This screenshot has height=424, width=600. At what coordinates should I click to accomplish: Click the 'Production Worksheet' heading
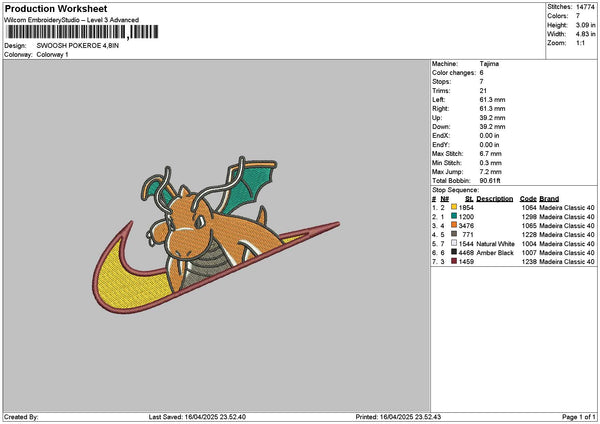[56, 8]
